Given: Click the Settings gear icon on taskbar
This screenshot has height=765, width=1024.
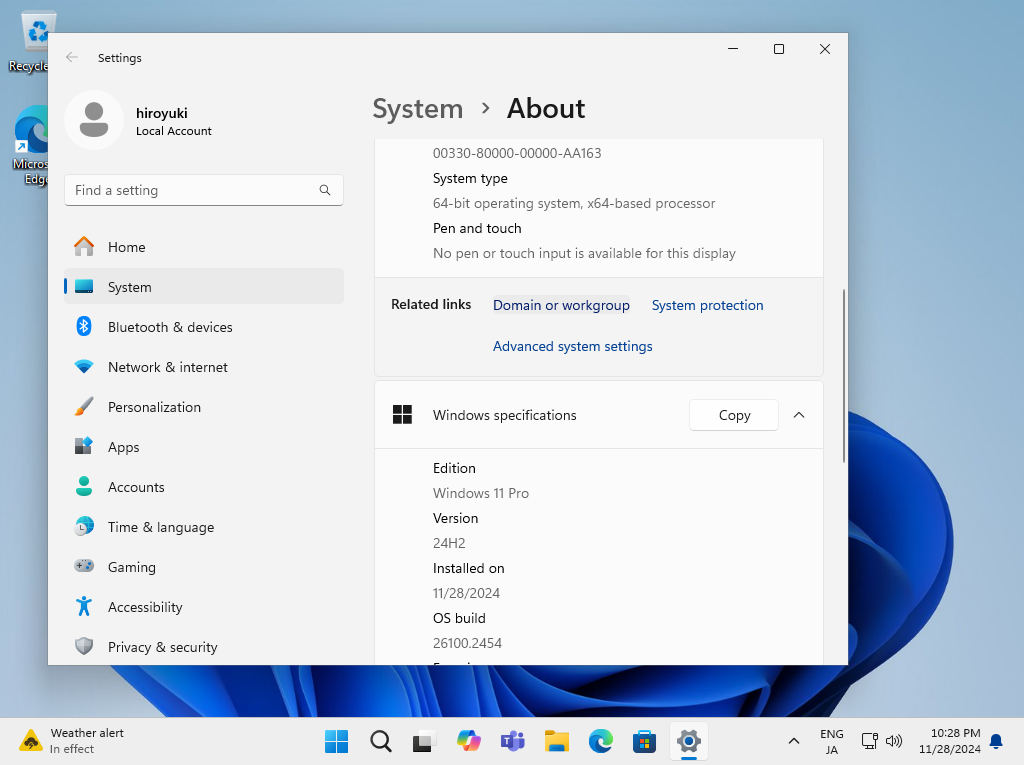Looking at the screenshot, I should [x=688, y=741].
